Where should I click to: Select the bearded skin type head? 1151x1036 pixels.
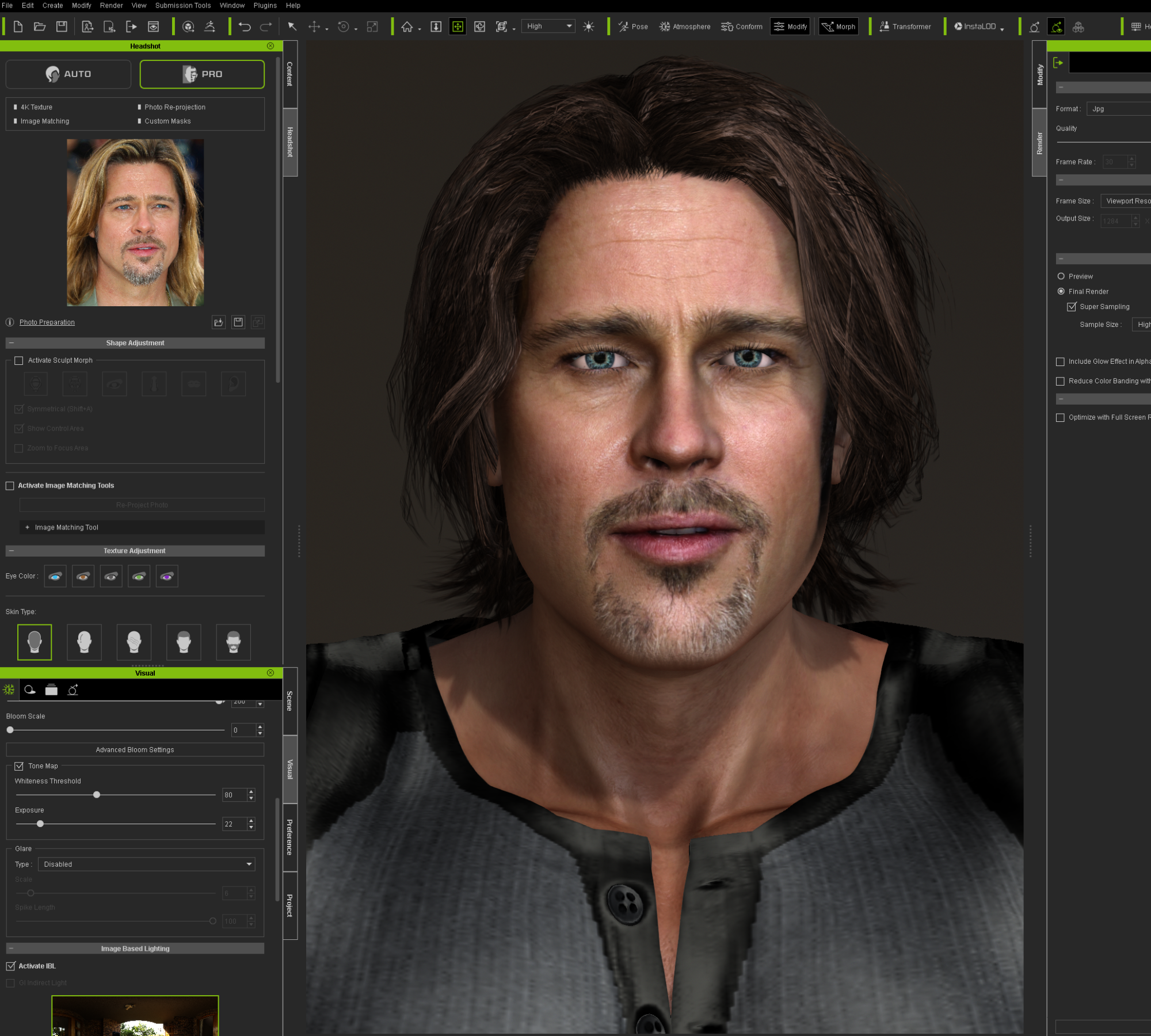[x=233, y=642]
